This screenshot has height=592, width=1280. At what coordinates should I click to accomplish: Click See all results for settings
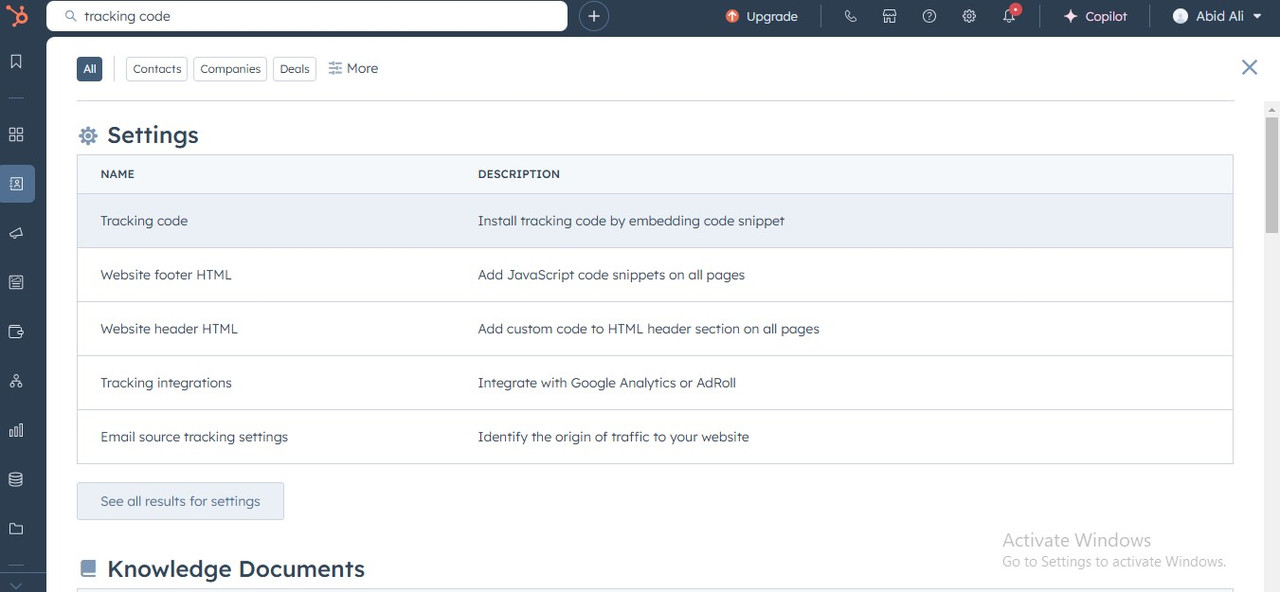coord(180,501)
